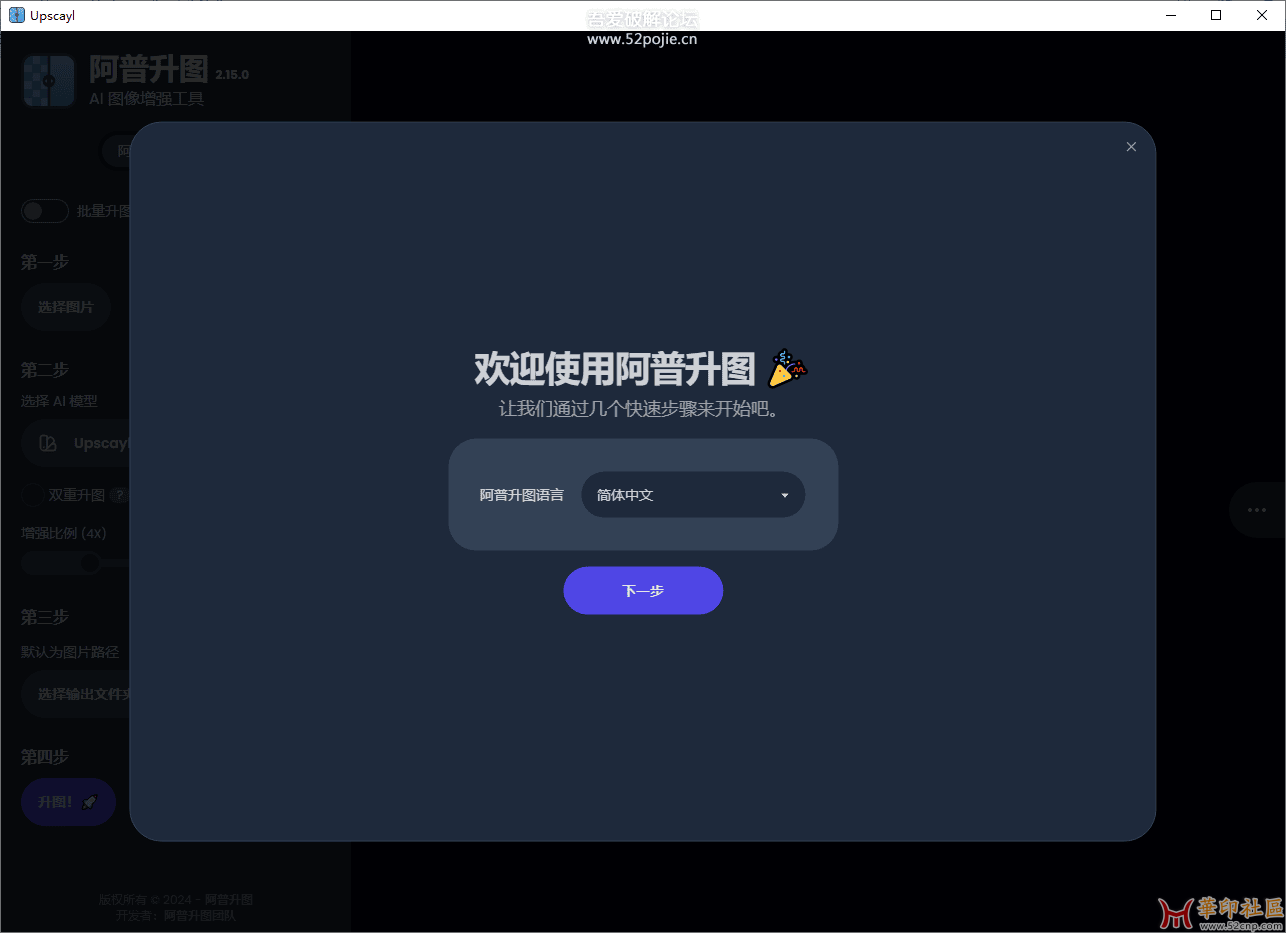
Task: Click the 第一步 heading in sidebar
Action: click(45, 262)
